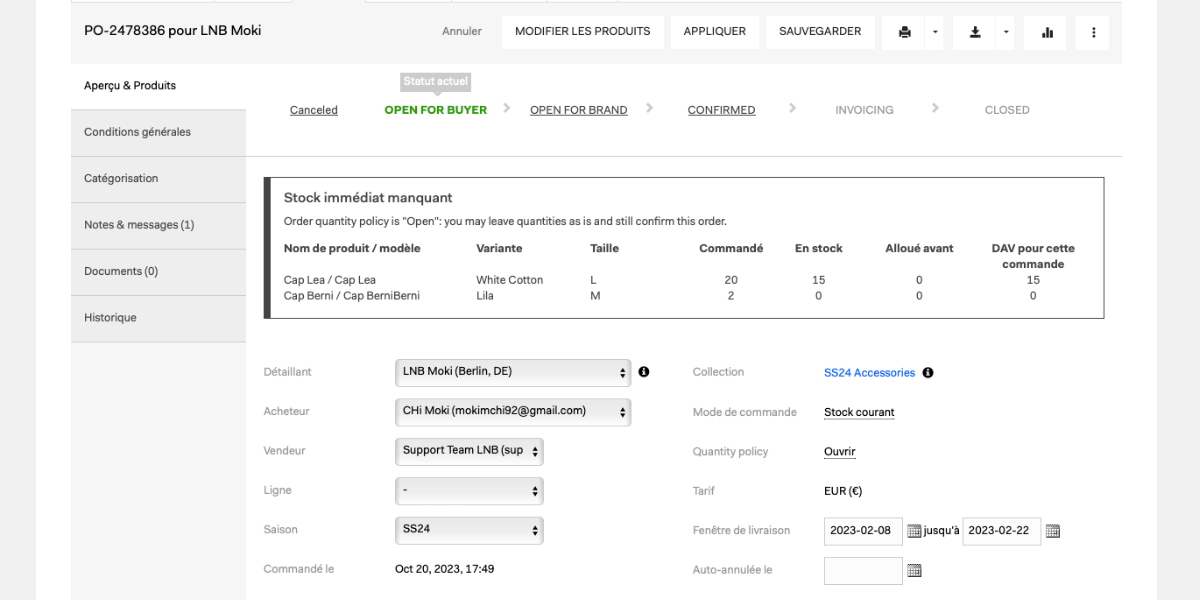Click MODIFIER LES PRODUITS button
Image resolution: width=1200 pixels, height=600 pixels.
point(583,32)
